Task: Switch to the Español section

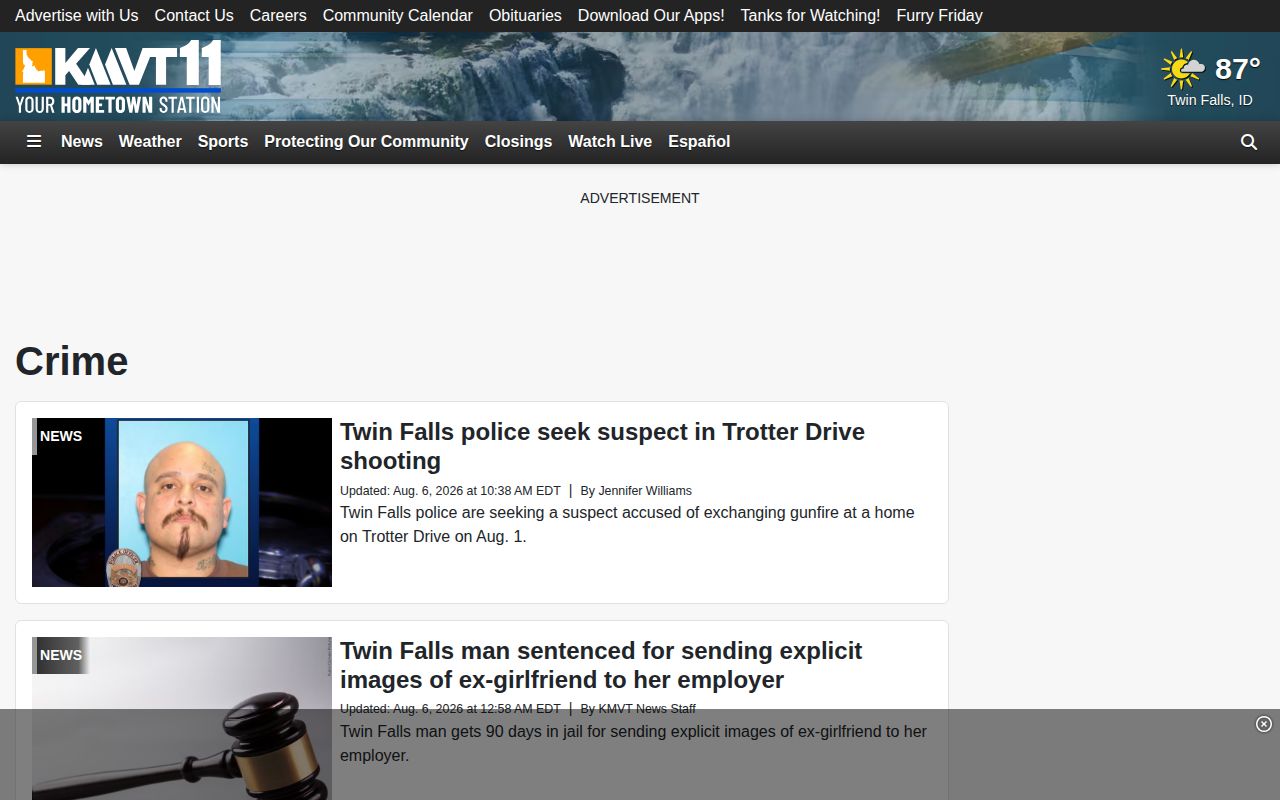Action: click(x=699, y=142)
